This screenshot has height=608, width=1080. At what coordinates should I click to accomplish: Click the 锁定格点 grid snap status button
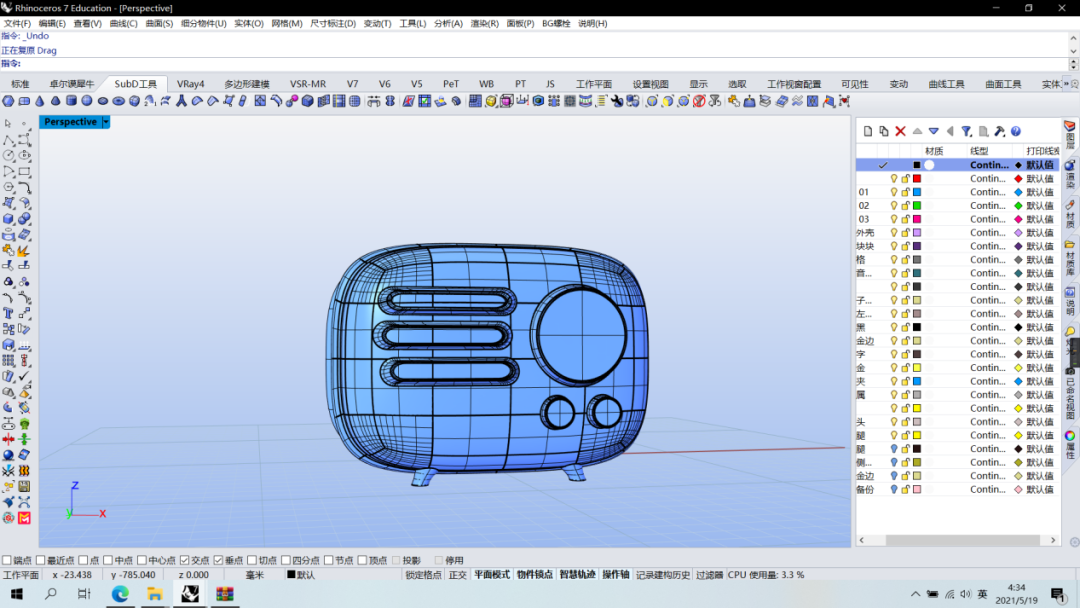423,575
